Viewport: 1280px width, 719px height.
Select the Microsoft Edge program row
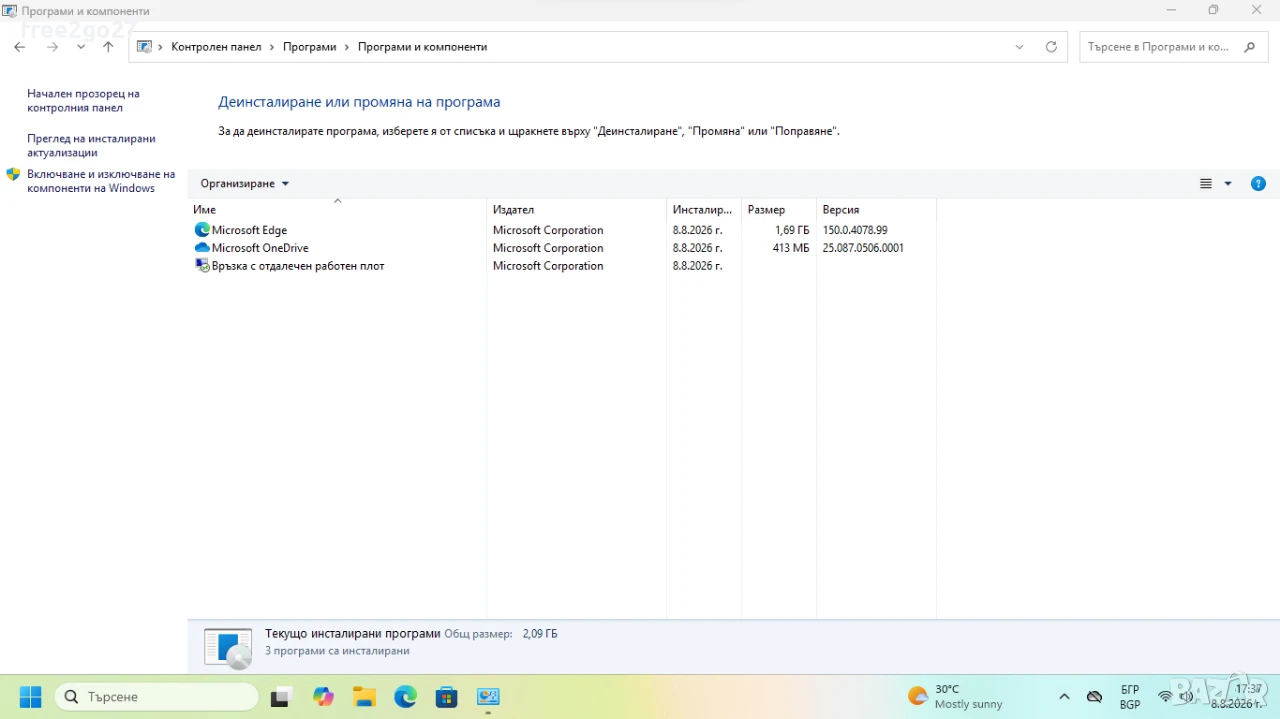(563, 230)
